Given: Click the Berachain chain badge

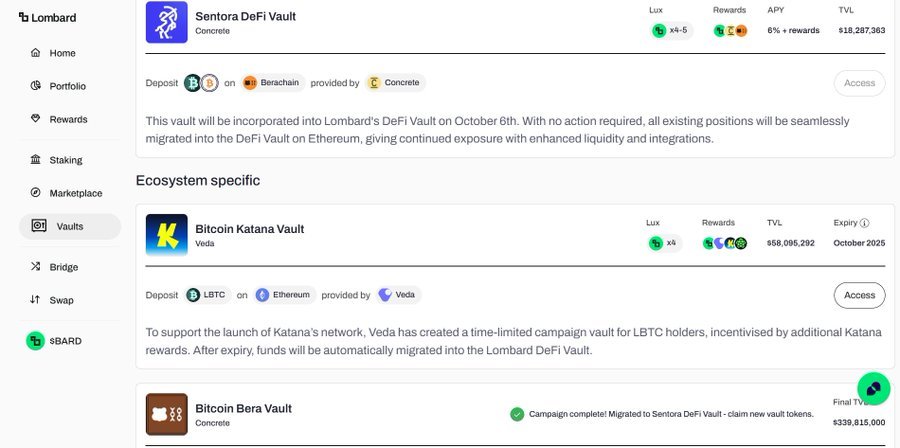Looking at the screenshot, I should tap(271, 83).
